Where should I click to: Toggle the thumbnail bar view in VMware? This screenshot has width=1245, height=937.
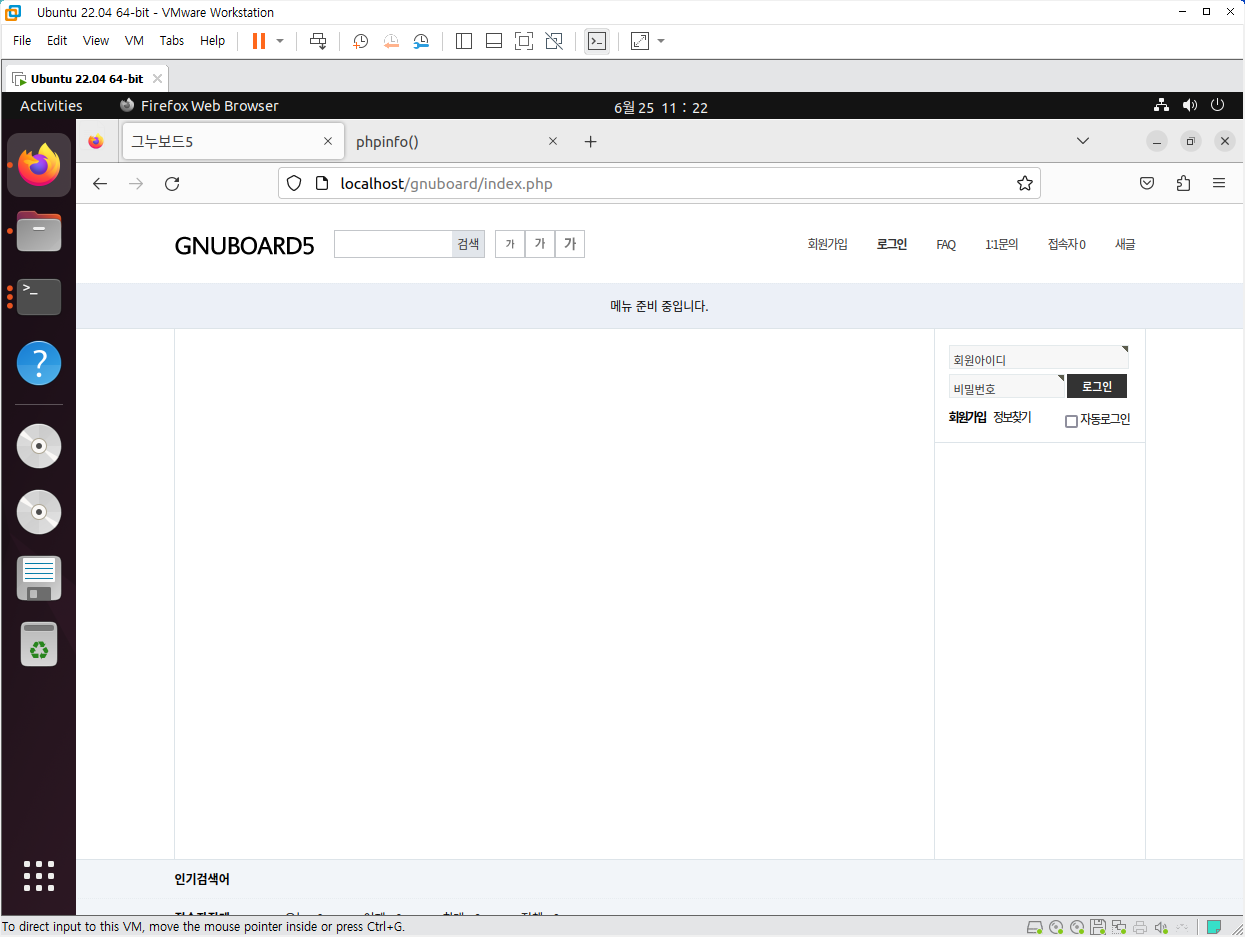[494, 41]
